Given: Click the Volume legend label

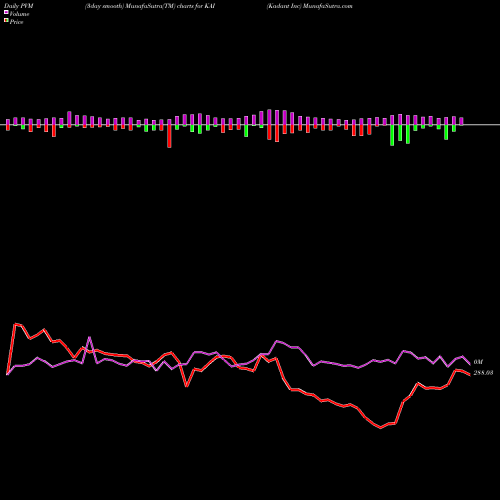Looking at the screenshot, I should (x=19, y=14).
